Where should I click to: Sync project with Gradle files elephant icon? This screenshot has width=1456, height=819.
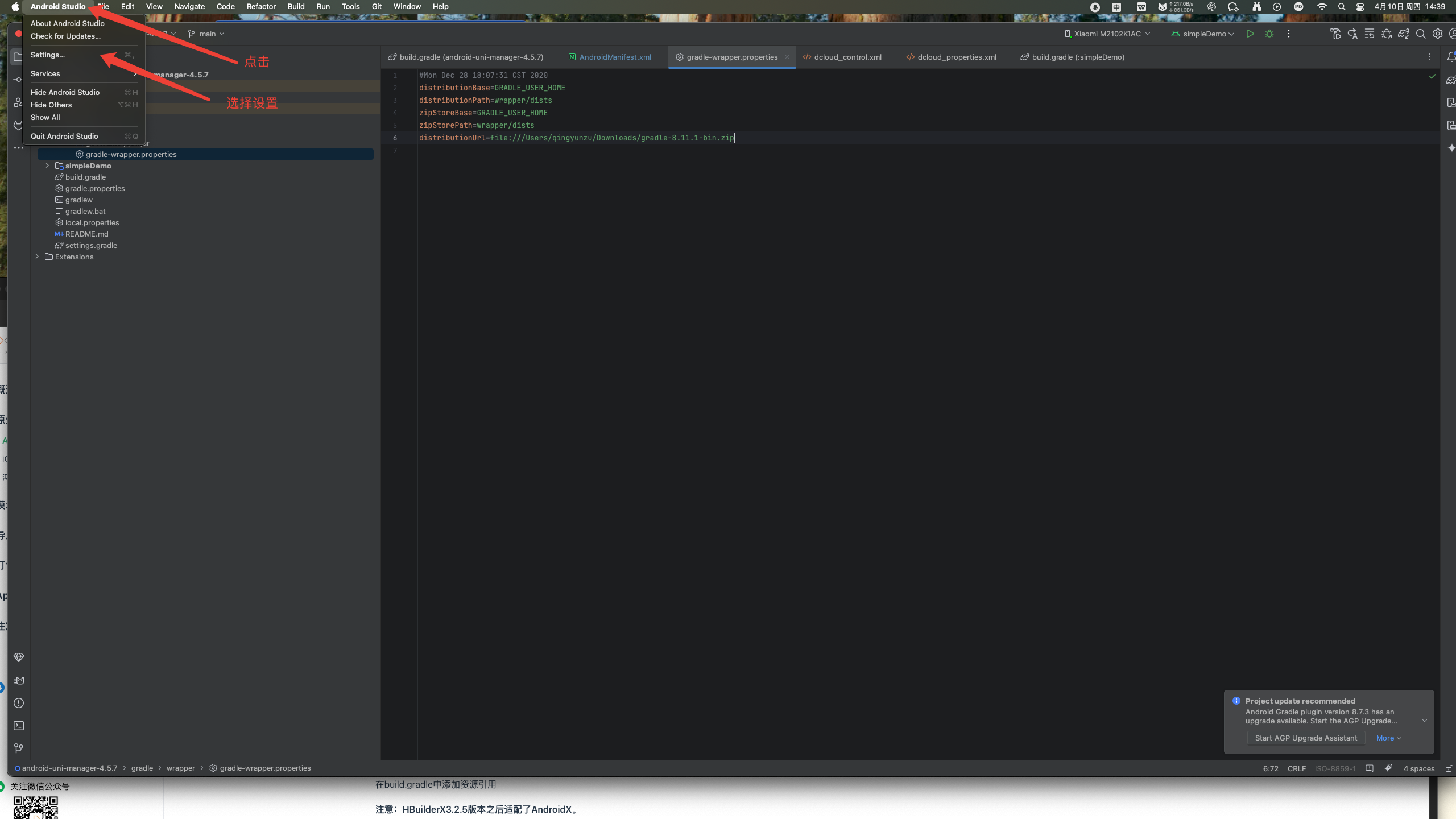coord(1403,34)
